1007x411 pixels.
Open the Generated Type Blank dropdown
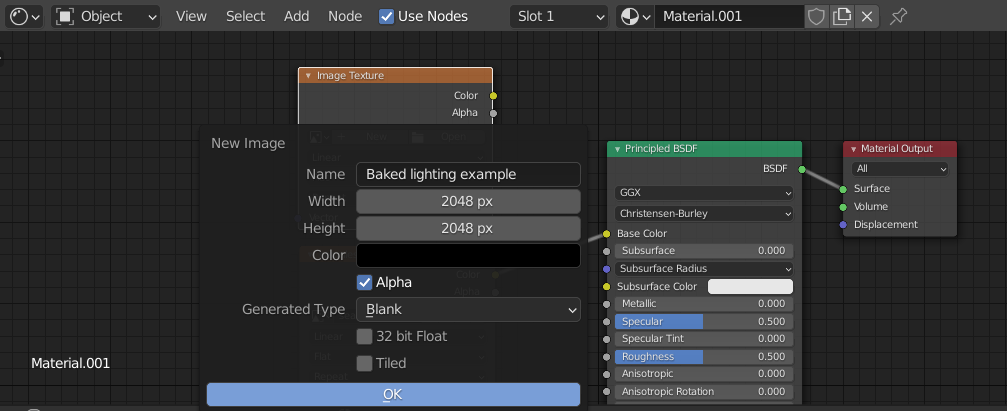point(468,310)
